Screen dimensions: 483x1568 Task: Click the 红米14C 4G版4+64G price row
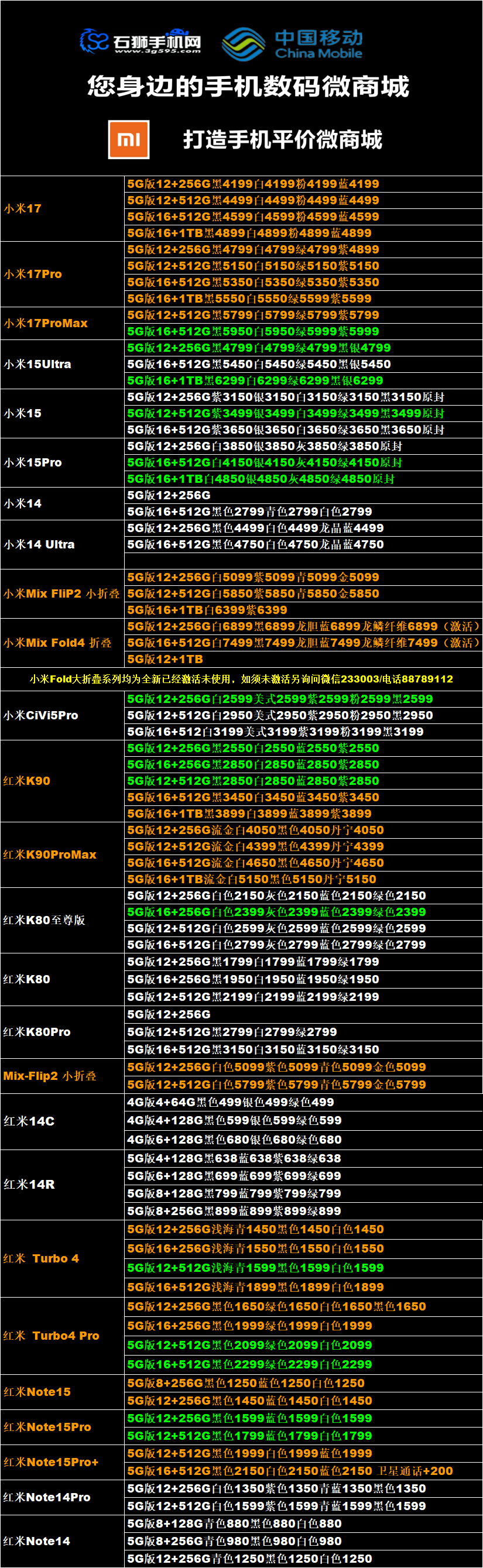coord(230,1102)
